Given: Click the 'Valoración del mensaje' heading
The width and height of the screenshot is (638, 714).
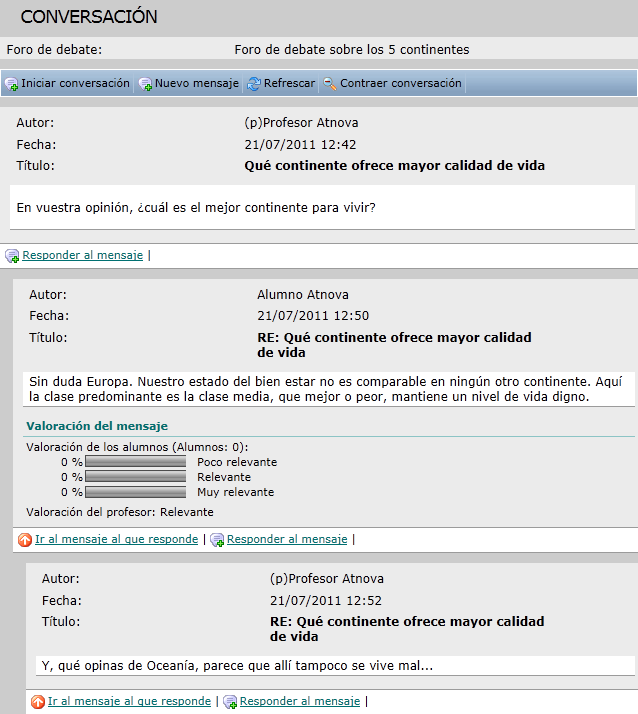Looking at the screenshot, I should pyautogui.click(x=97, y=426).
